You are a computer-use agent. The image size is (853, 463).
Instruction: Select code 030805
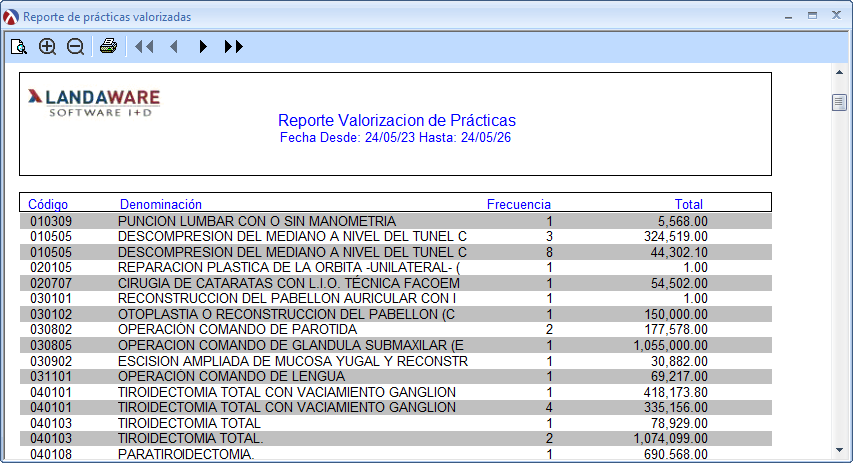click(51, 345)
